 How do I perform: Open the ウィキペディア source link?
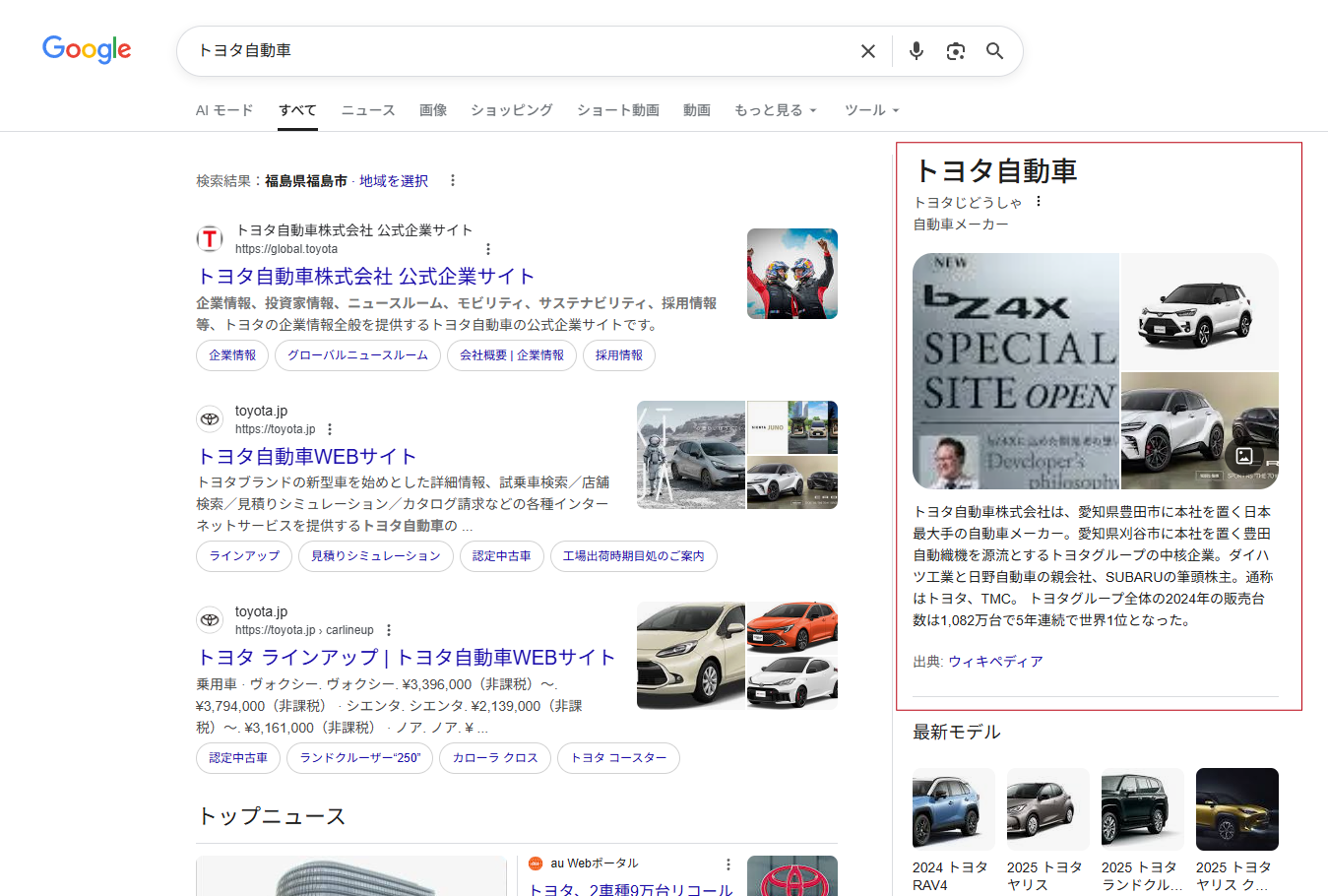pyautogui.click(x=995, y=662)
